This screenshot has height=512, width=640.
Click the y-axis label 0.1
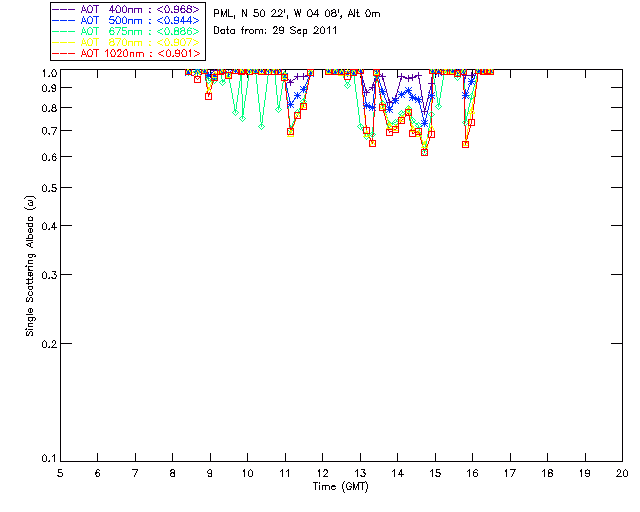pyautogui.click(x=49, y=459)
